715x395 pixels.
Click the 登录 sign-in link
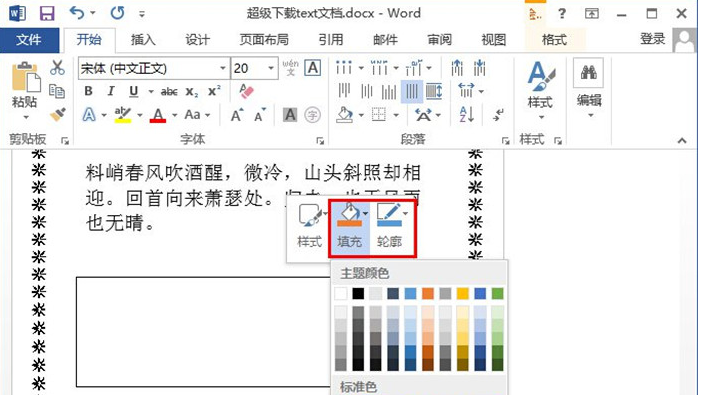click(x=653, y=39)
